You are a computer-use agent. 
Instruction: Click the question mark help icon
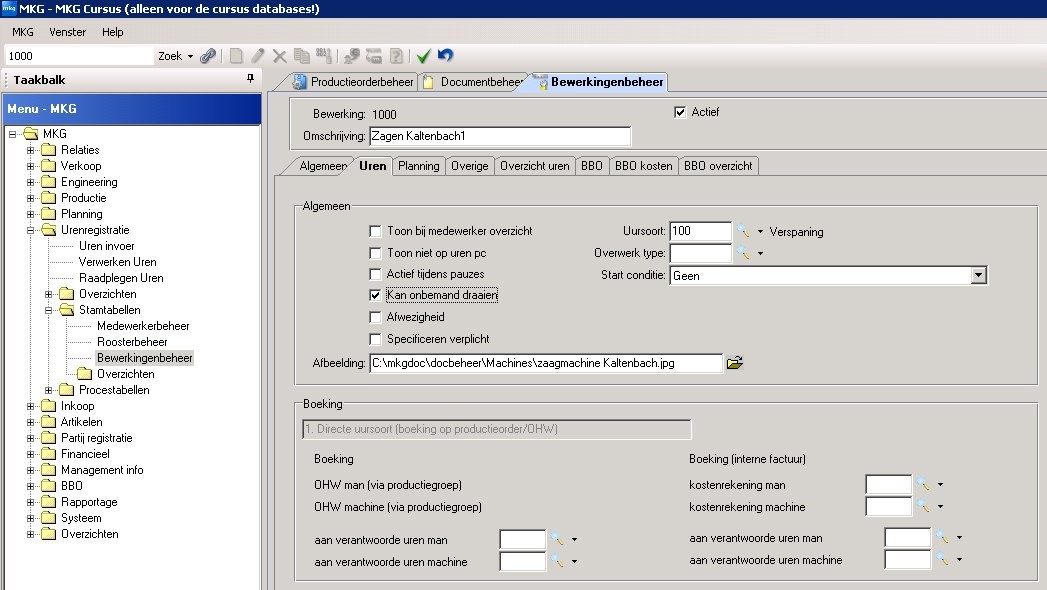pyautogui.click(x=396, y=56)
